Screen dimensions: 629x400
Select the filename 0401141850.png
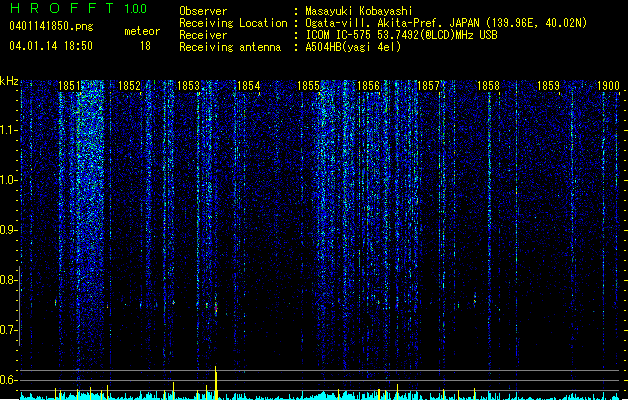[51, 26]
